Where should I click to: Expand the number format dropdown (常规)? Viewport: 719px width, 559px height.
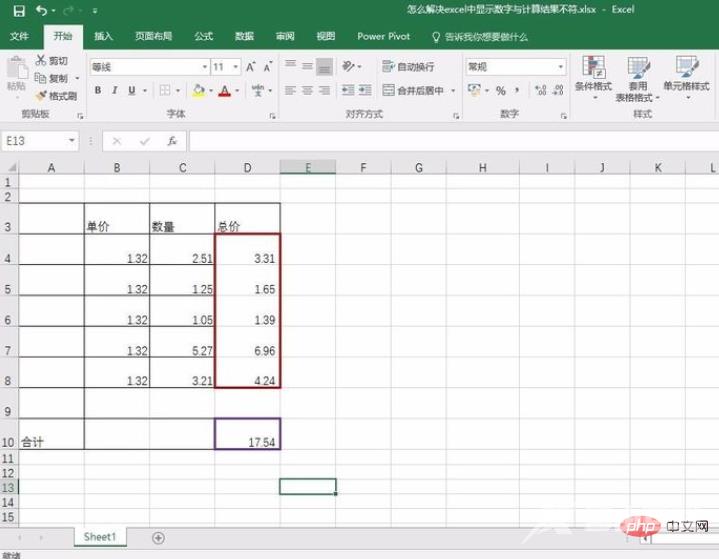click(x=560, y=67)
